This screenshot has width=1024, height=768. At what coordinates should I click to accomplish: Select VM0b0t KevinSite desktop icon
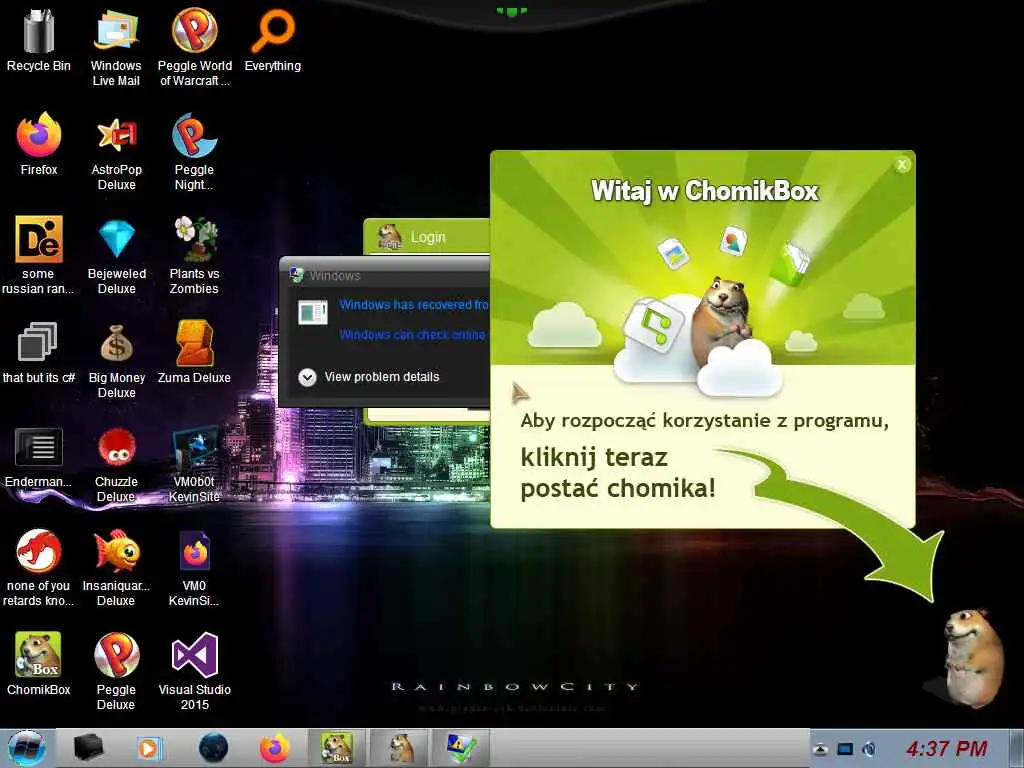tap(194, 464)
